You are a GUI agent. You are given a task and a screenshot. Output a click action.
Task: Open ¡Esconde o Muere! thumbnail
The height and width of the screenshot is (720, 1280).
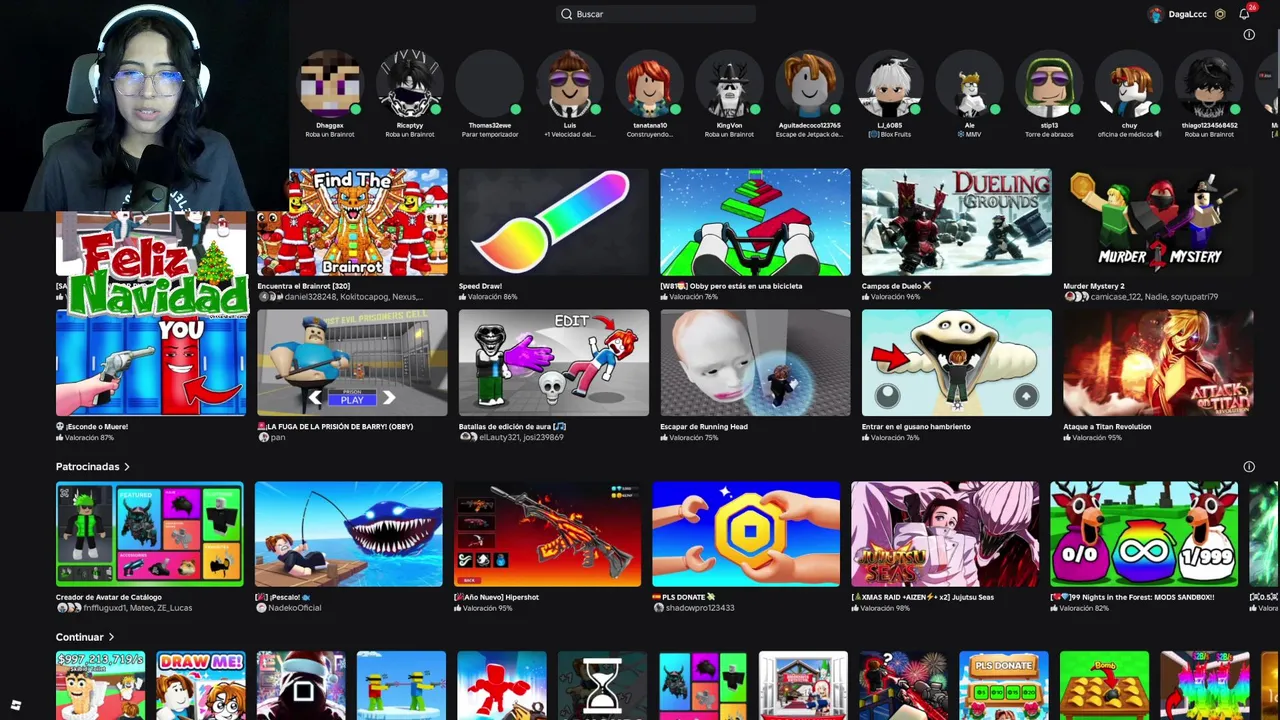pyautogui.click(x=151, y=363)
